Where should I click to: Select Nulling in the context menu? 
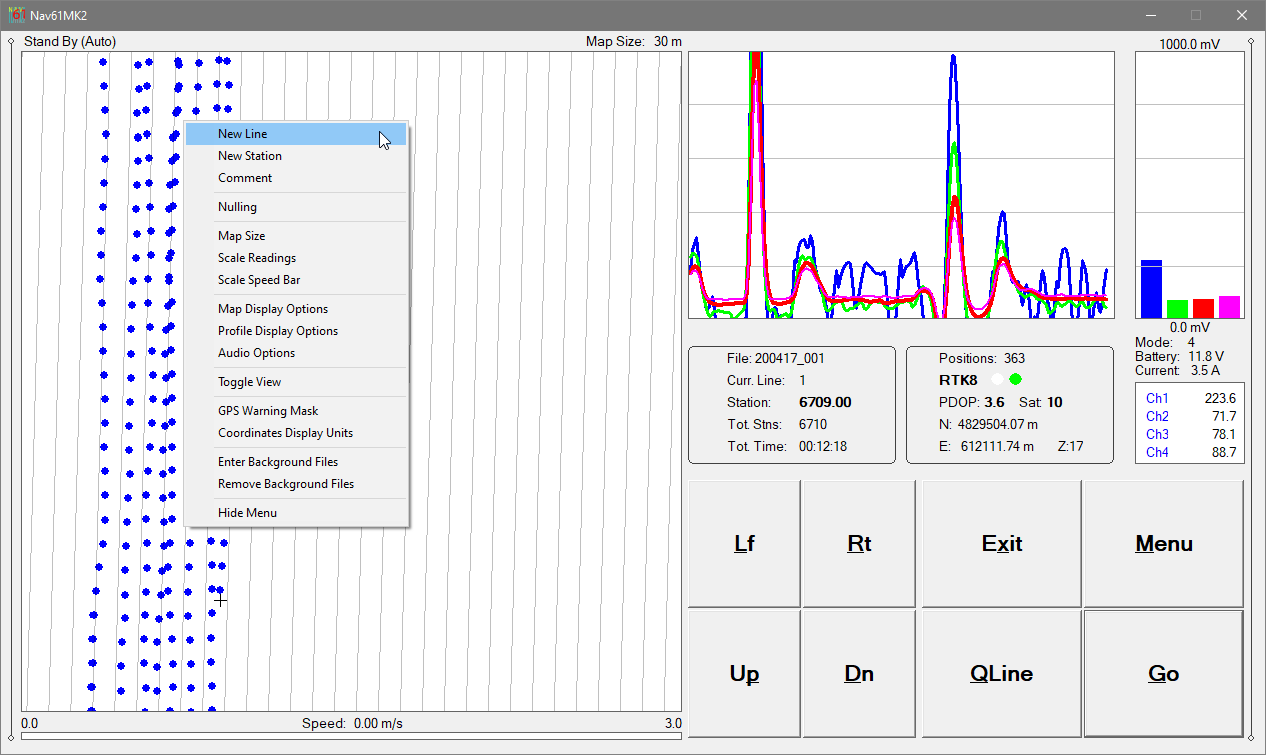(x=296, y=207)
